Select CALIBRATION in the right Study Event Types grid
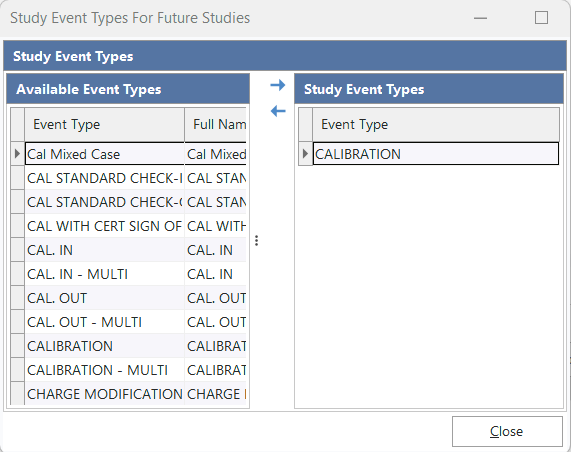 click(x=436, y=154)
